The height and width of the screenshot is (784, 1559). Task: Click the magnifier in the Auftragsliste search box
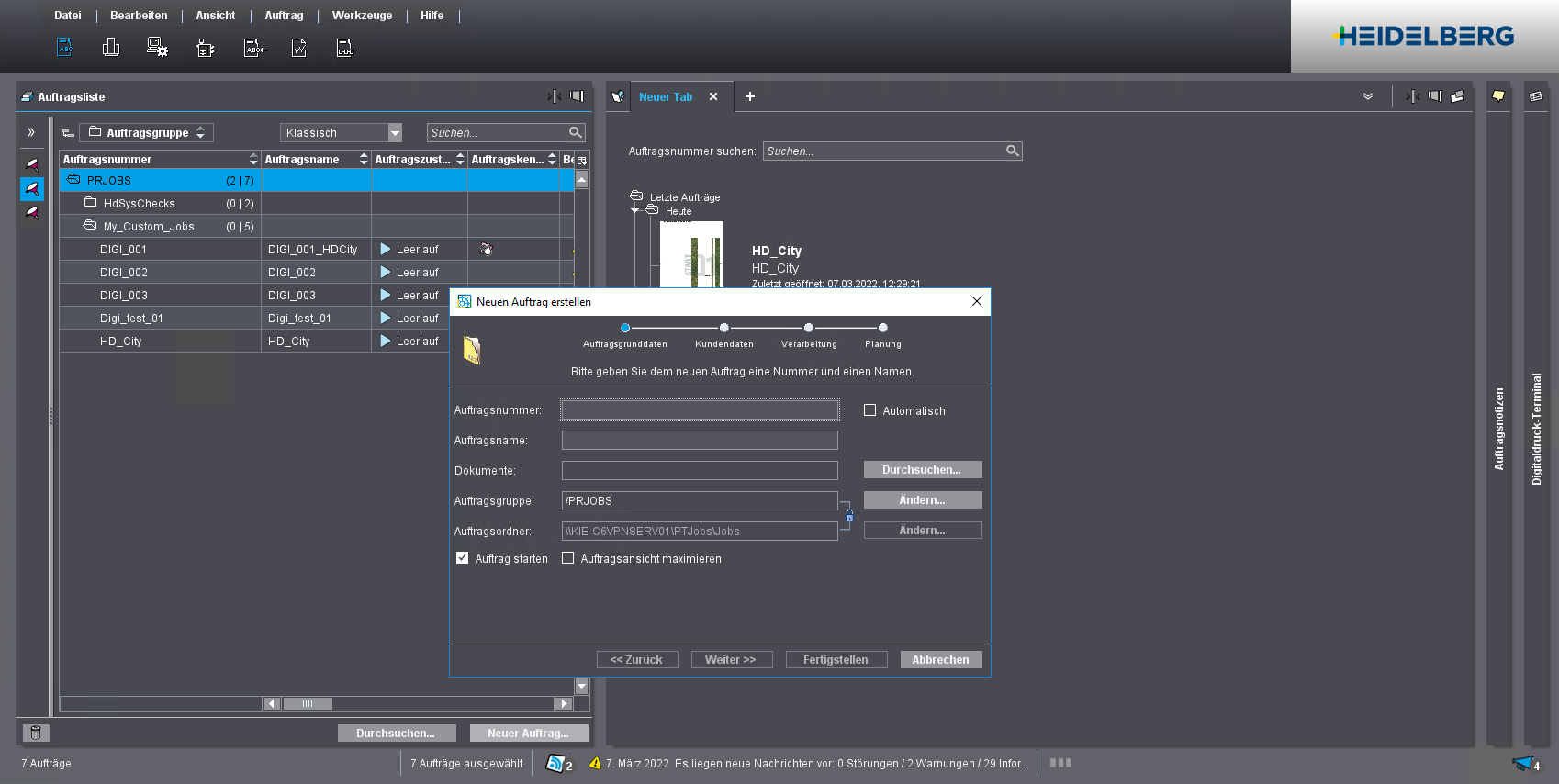(x=576, y=132)
